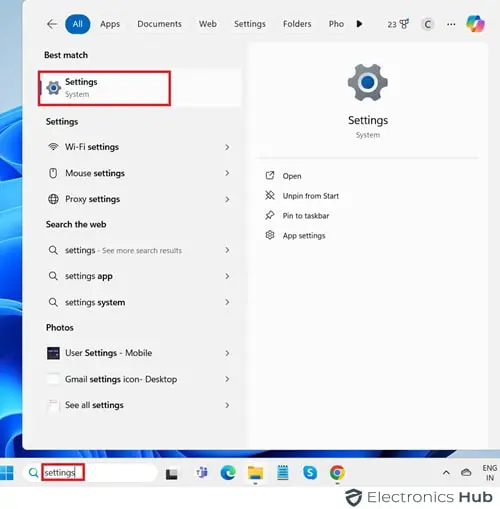The width and height of the screenshot is (500, 509).
Task: Switch to the Documents filter tab
Action: pyautogui.click(x=159, y=24)
